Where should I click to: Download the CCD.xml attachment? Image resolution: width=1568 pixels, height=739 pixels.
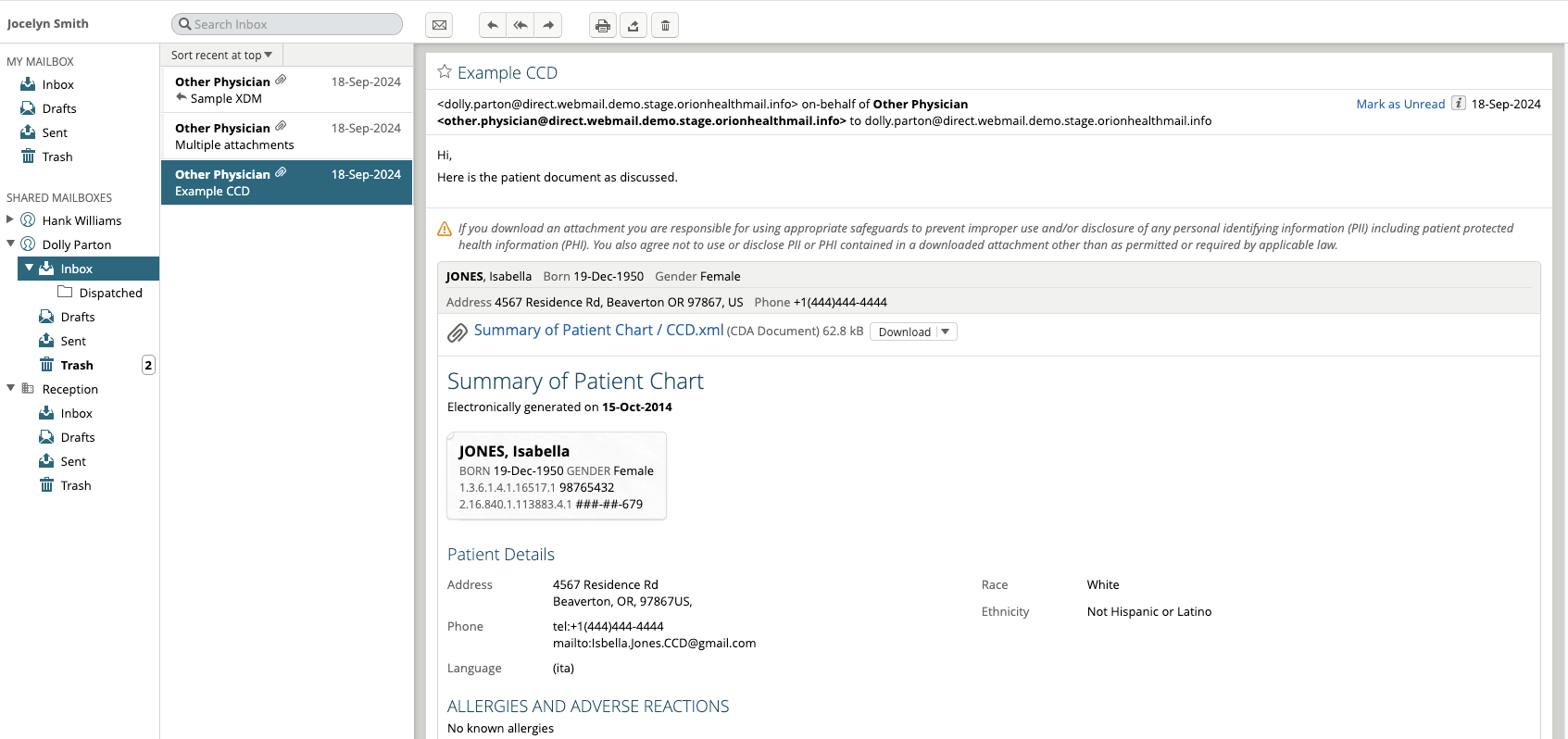tap(904, 332)
